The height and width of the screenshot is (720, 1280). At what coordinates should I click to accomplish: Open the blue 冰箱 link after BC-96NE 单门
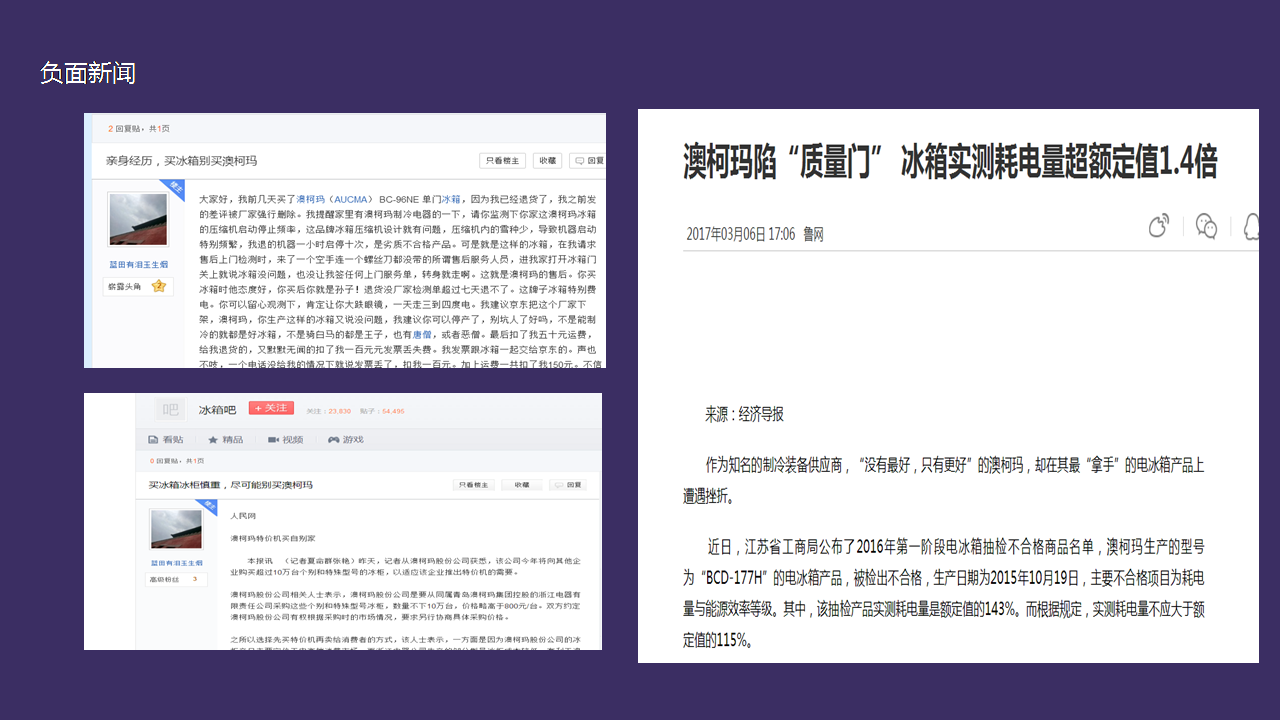(452, 200)
